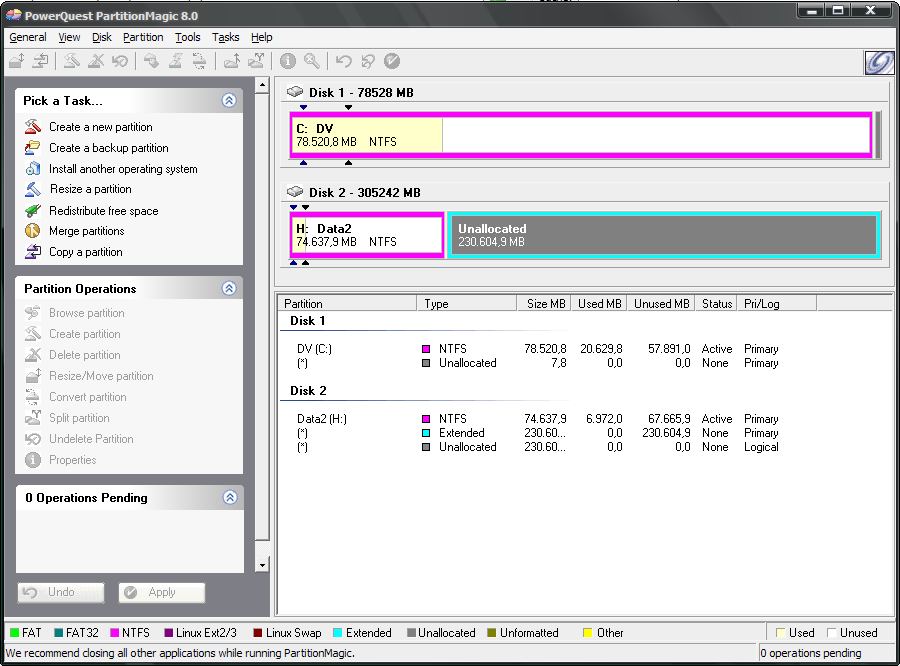Click the Copy a partition task icon

coord(33,251)
